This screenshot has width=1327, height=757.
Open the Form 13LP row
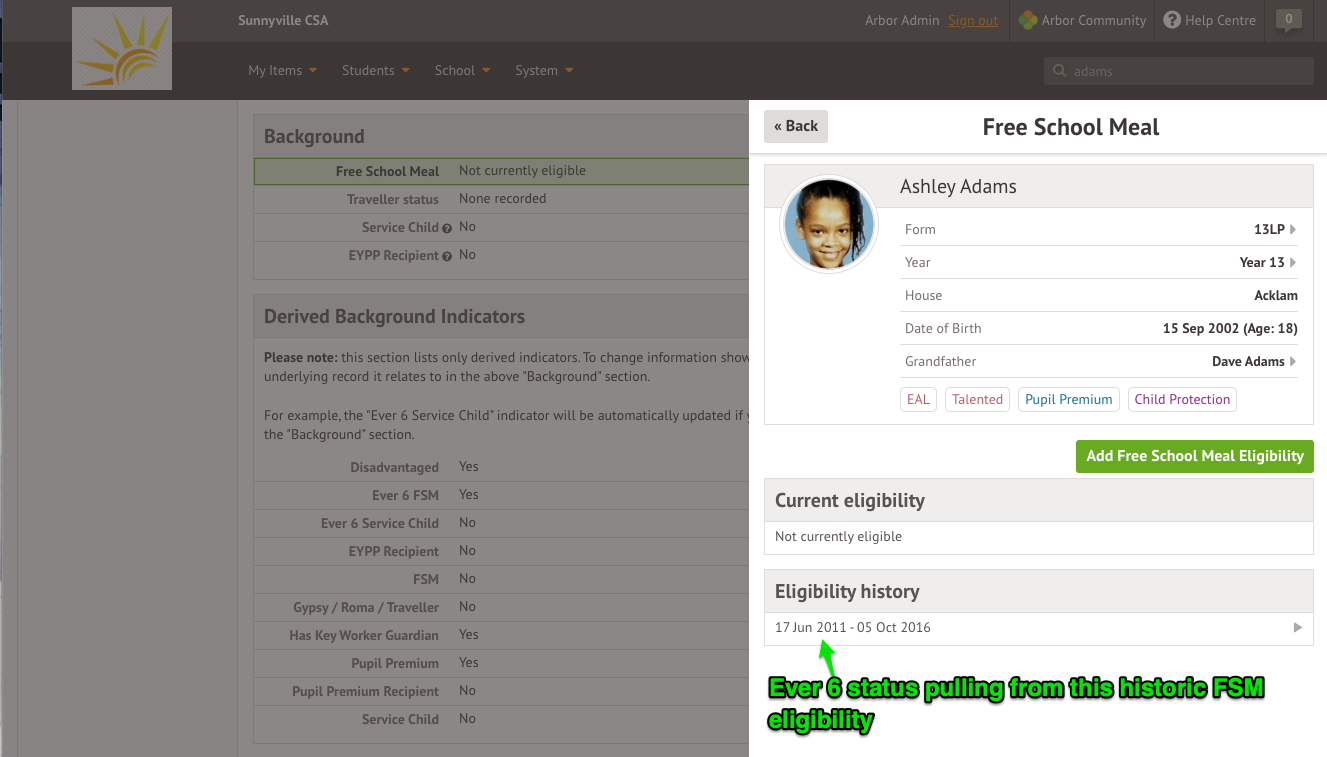click(x=1099, y=229)
